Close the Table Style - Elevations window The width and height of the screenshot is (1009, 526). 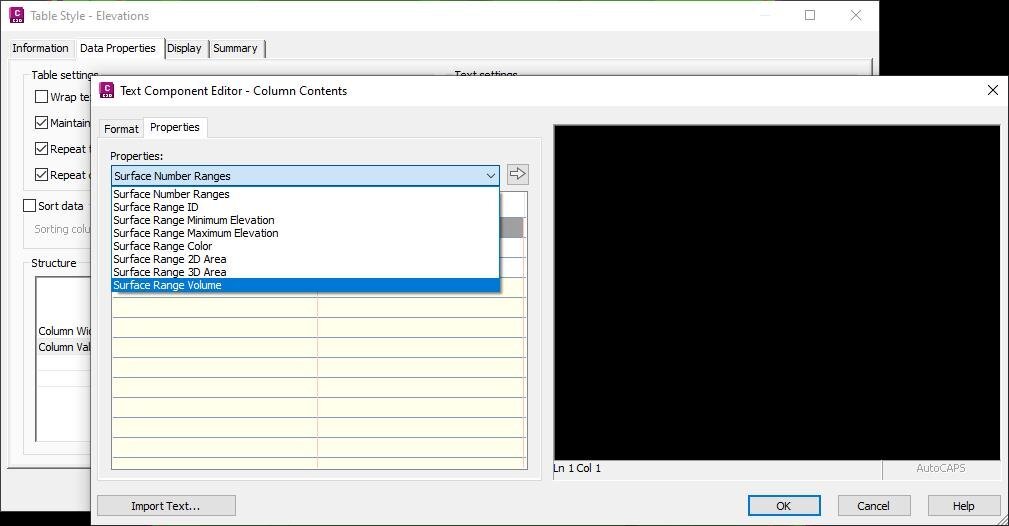856,15
